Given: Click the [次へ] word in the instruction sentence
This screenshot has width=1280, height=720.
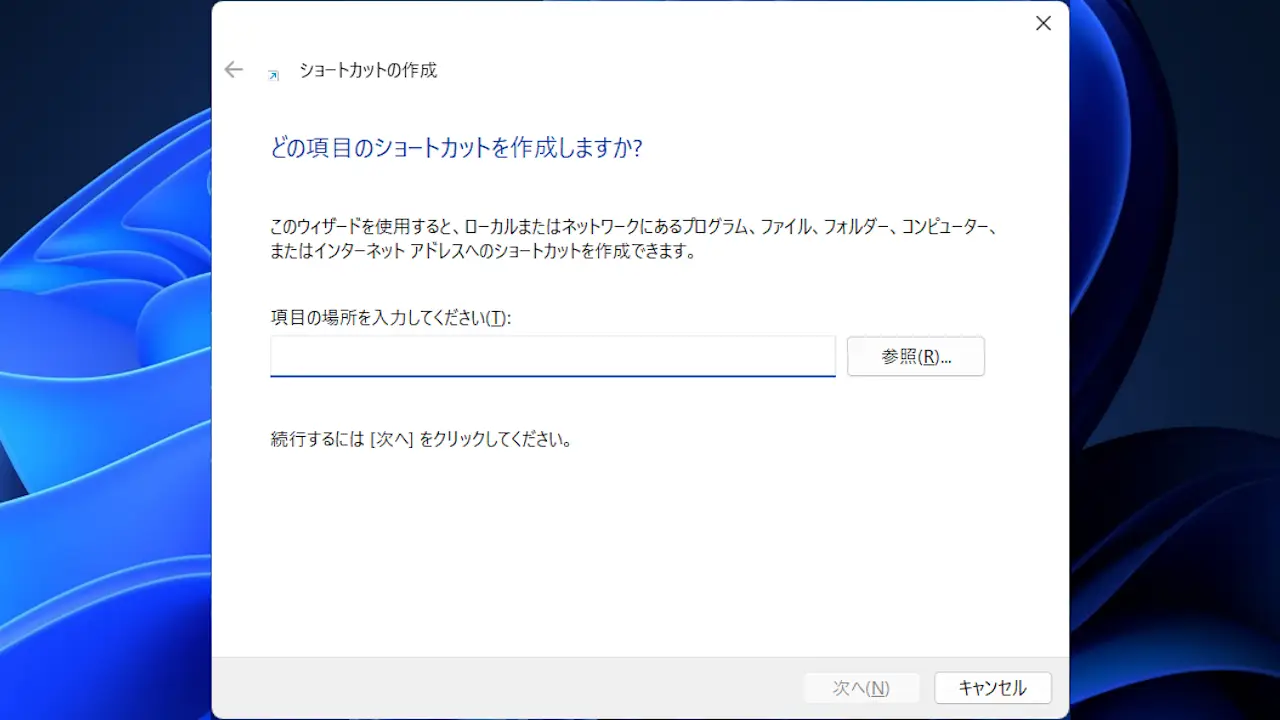Looking at the screenshot, I should (x=392, y=439).
